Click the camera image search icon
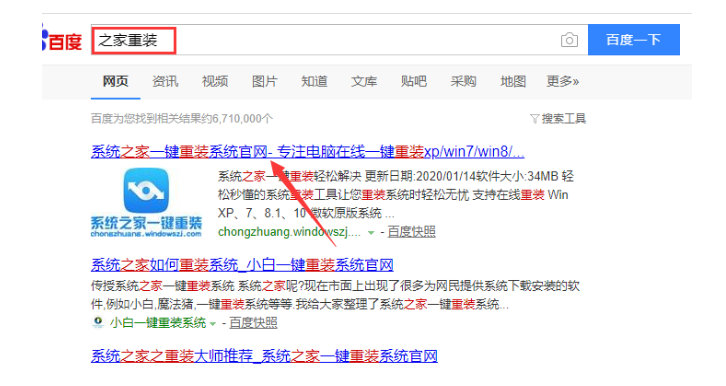 click(x=569, y=40)
